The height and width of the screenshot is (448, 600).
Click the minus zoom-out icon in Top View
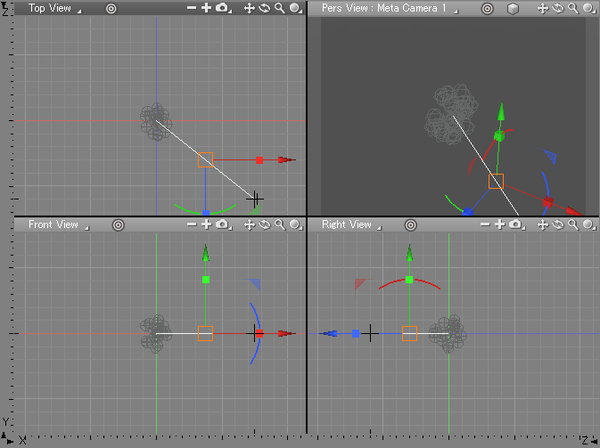point(191,8)
